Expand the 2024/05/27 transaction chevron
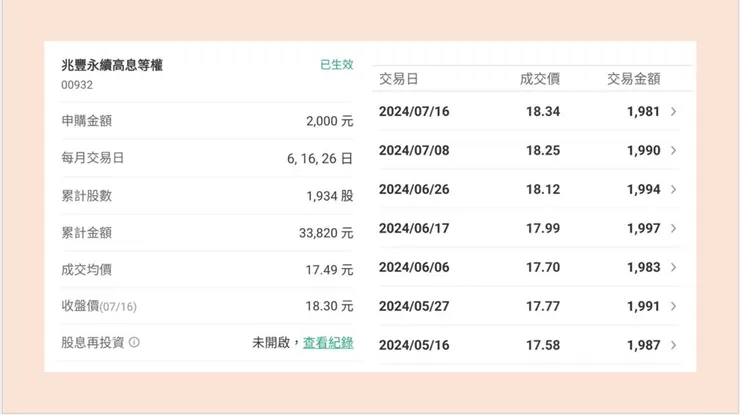The image size is (740, 415). point(673,306)
